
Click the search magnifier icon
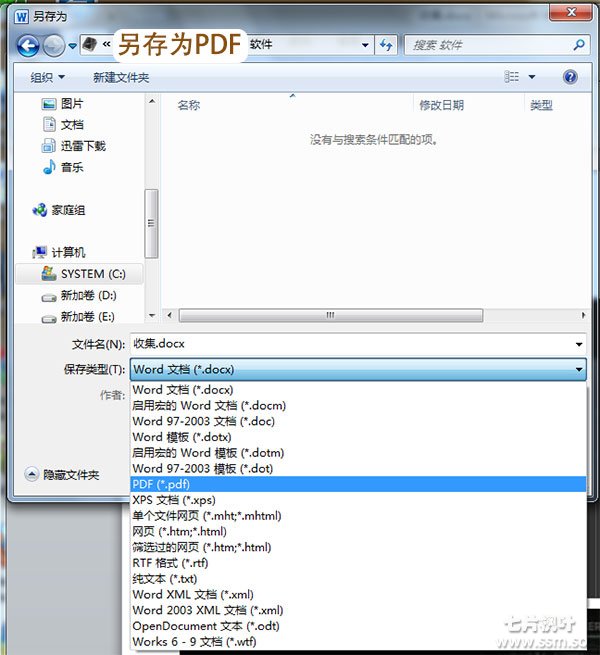[578, 45]
